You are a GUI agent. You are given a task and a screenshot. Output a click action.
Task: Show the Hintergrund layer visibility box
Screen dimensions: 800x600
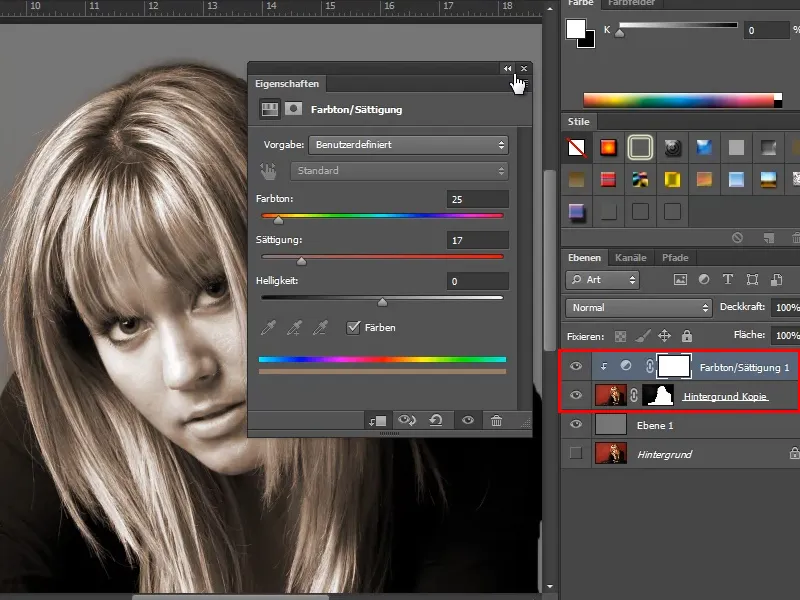tap(576, 453)
